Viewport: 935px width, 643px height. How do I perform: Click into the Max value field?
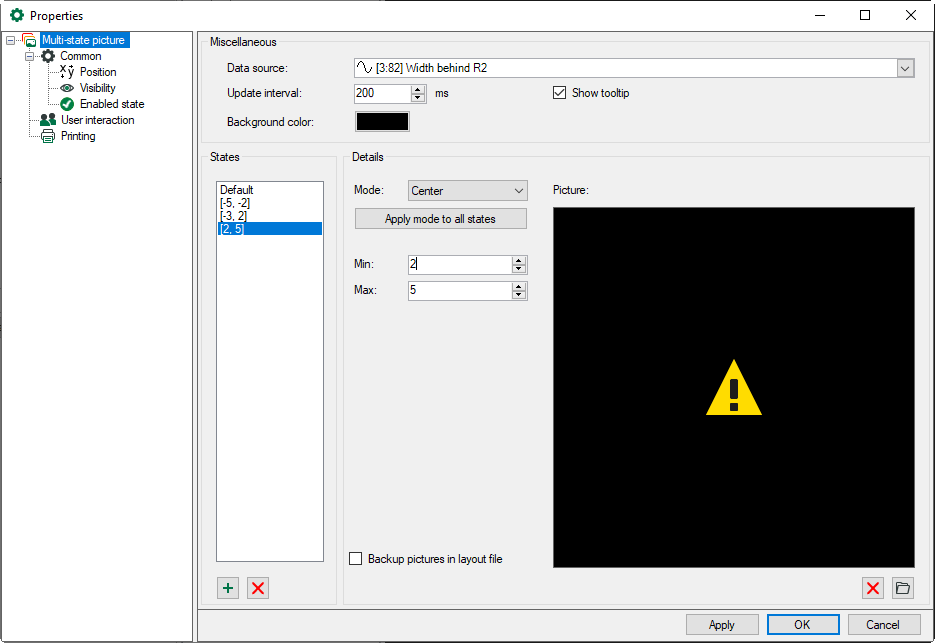[x=460, y=290]
